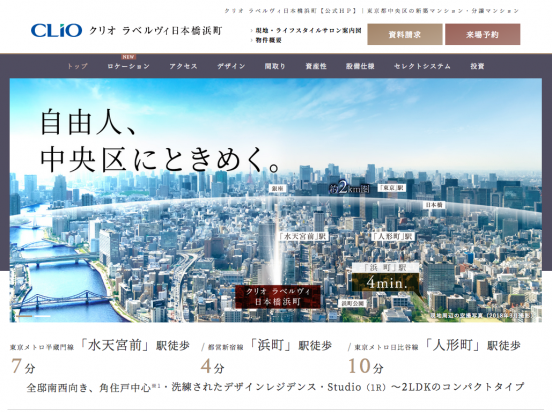Click the 都営新宿線 text
552x412 pixels.
(x=225, y=348)
